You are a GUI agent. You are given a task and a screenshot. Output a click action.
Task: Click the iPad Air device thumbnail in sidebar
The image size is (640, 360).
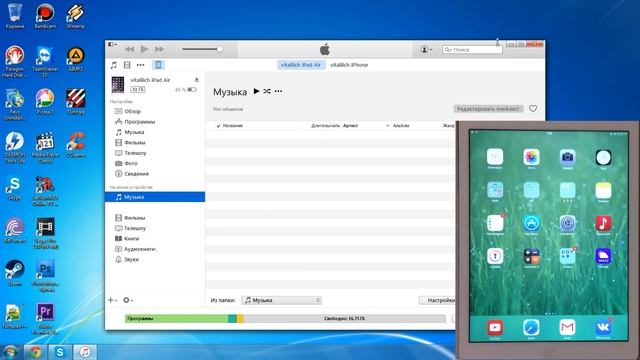(x=118, y=84)
